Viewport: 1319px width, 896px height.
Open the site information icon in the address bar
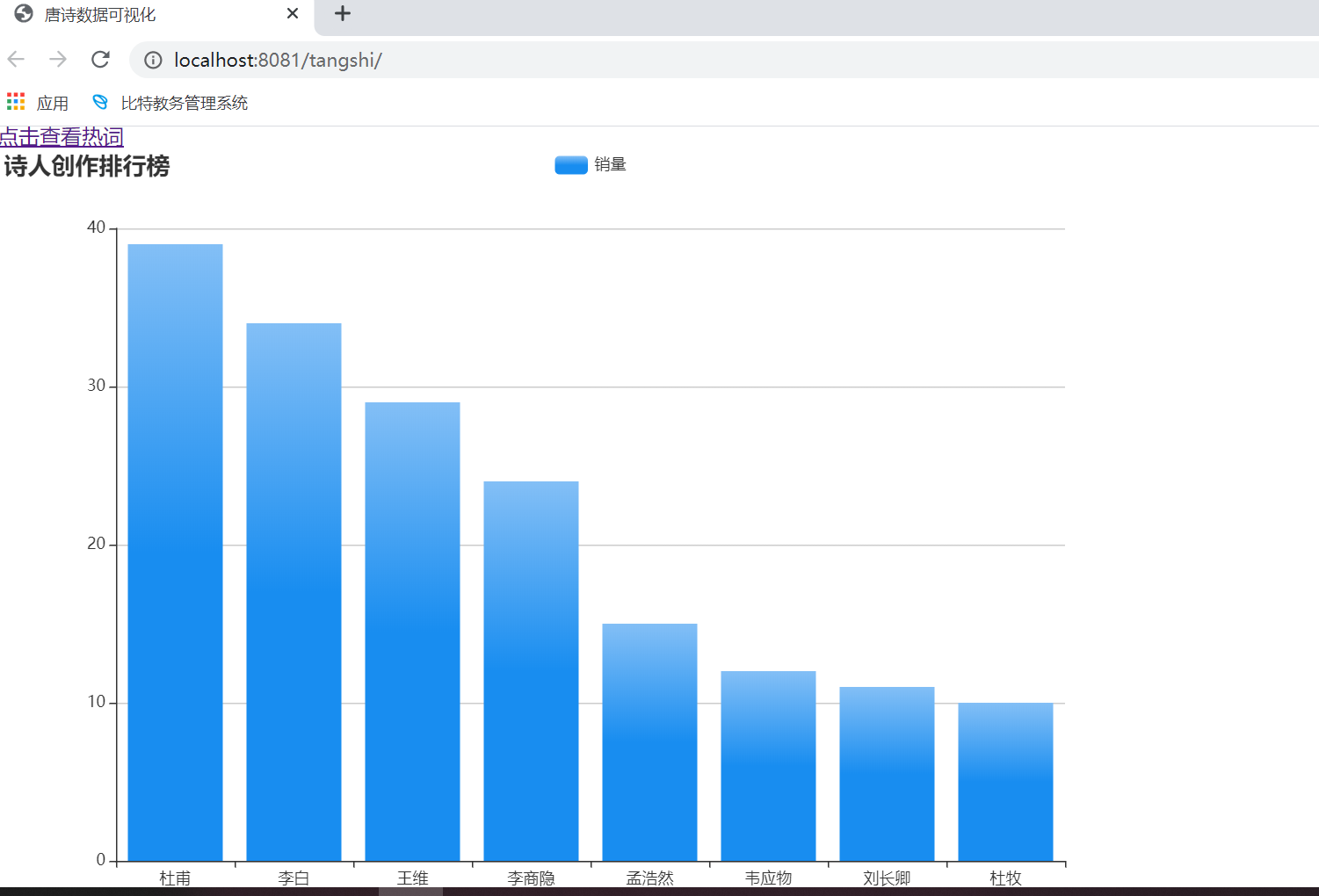(153, 60)
